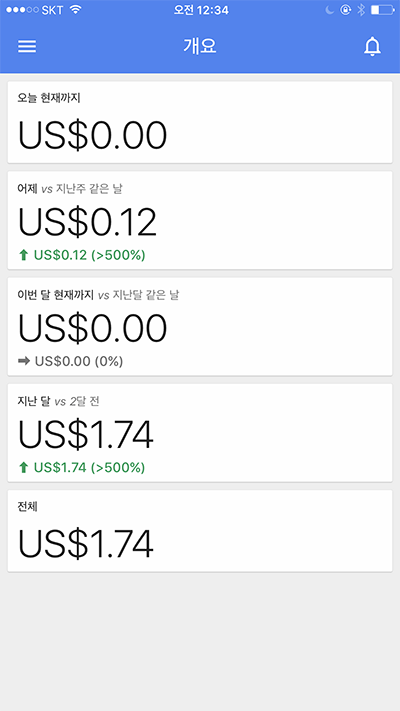This screenshot has width=400, height=711.
Task: Tap the Bluetooth status icon
Action: (361, 10)
